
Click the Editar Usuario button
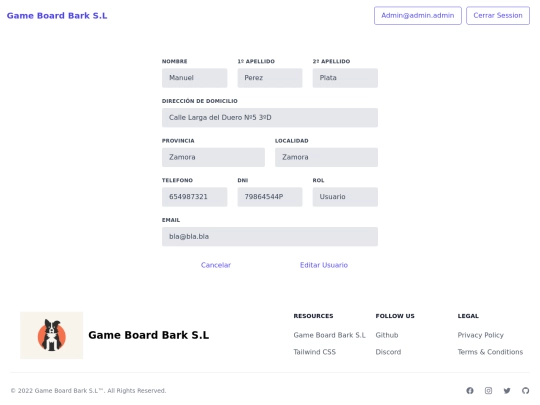pyautogui.click(x=324, y=265)
